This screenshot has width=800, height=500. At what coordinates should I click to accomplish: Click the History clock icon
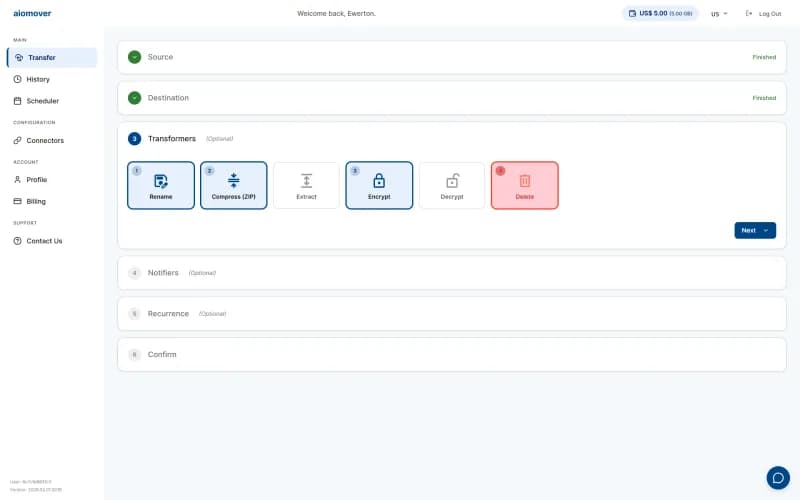17,79
